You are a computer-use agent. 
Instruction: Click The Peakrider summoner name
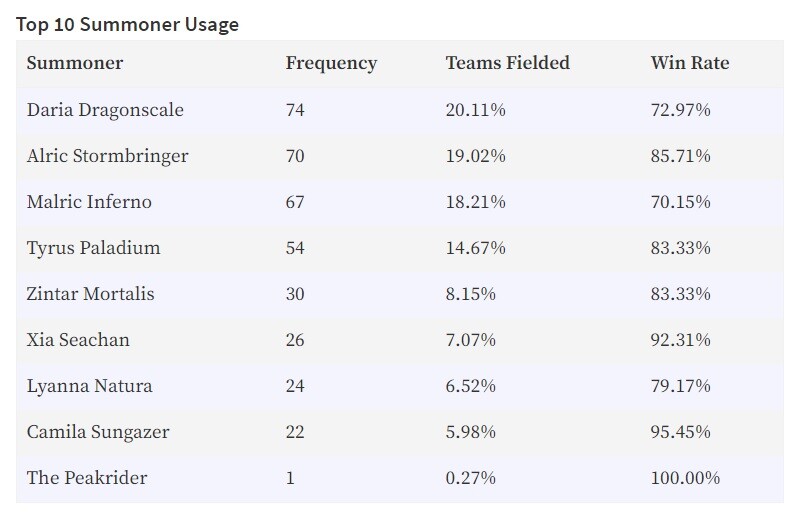click(87, 478)
